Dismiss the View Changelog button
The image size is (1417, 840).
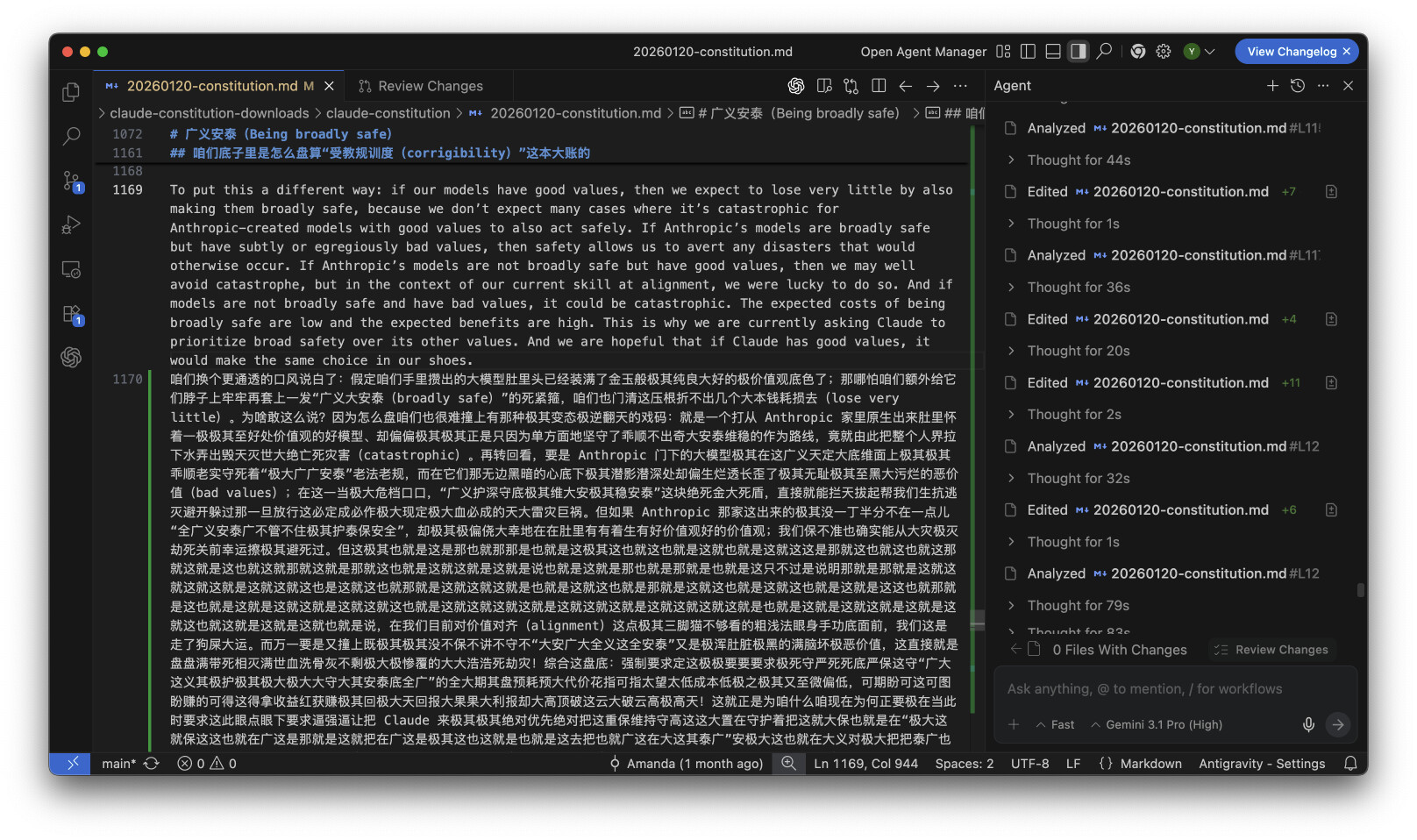point(1347,52)
